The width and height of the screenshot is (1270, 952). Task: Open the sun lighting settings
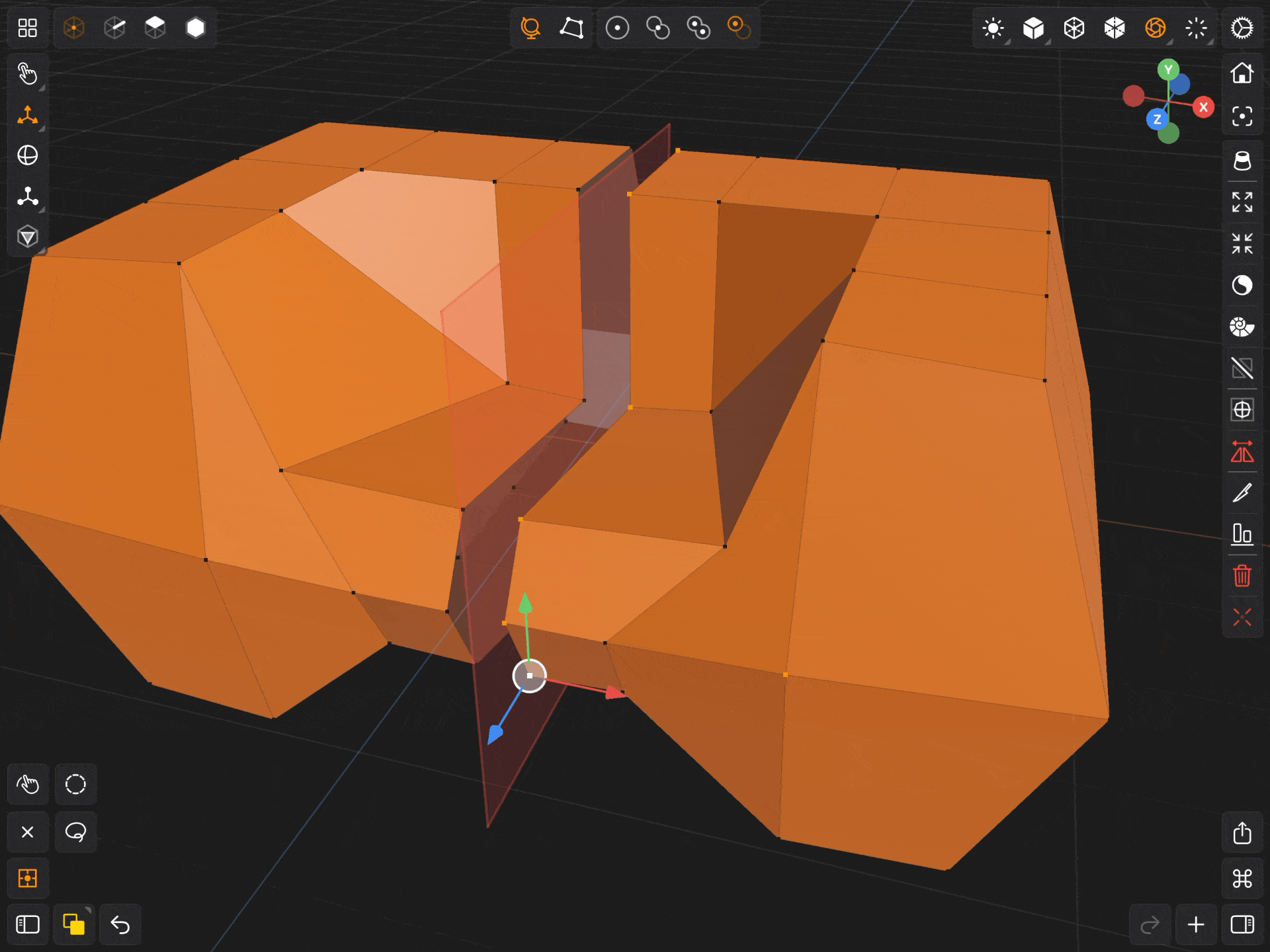click(993, 28)
